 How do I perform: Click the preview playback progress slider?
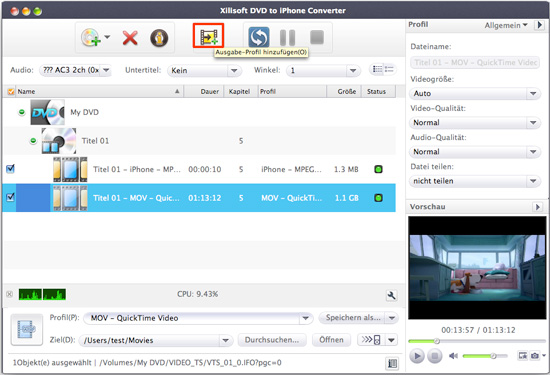click(x=477, y=341)
